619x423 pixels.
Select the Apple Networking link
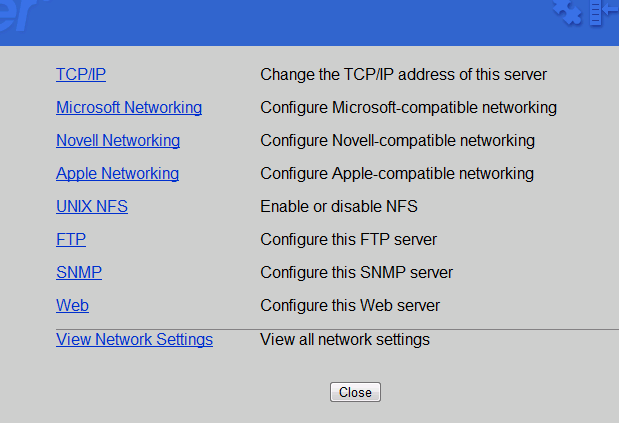click(x=118, y=174)
